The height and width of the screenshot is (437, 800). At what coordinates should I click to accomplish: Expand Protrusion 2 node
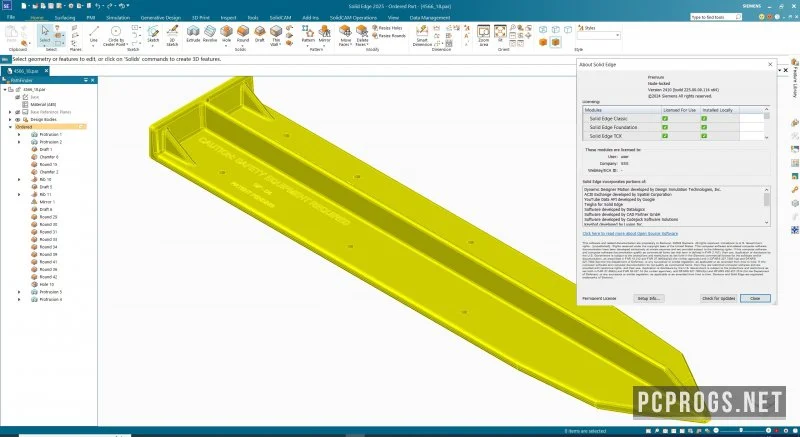[x=19, y=142]
